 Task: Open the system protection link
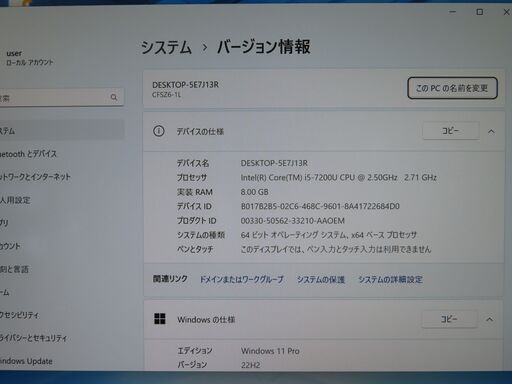tap(321, 279)
